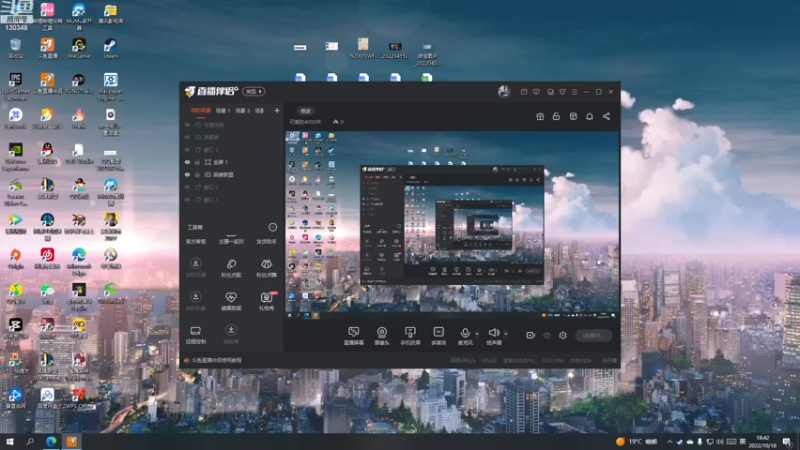The image size is (800, 450).
Task: Expand speaker options arrow beside 扬声器
Action: click(x=506, y=334)
